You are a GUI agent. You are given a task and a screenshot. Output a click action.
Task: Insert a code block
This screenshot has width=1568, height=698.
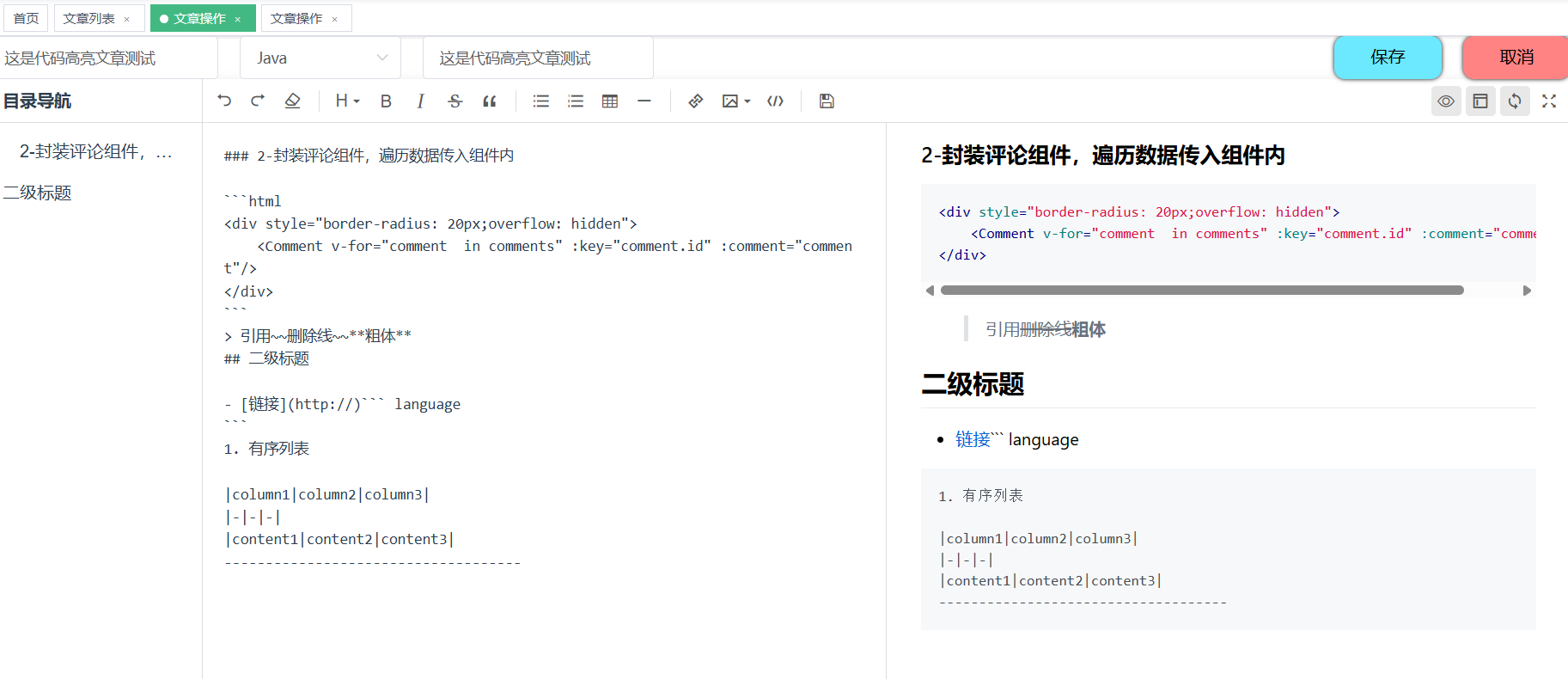pyautogui.click(x=775, y=101)
